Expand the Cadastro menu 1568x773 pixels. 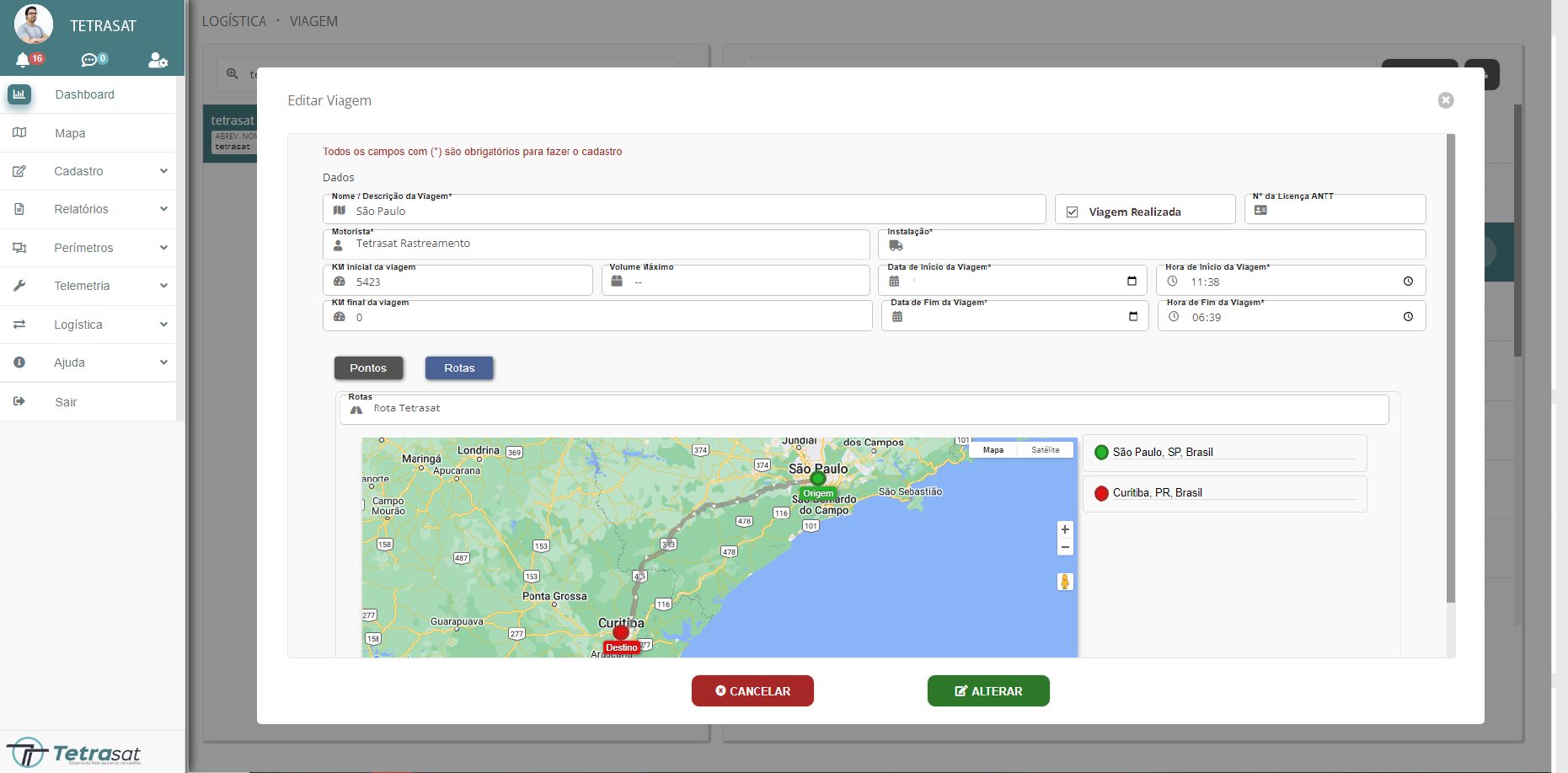[x=88, y=171]
